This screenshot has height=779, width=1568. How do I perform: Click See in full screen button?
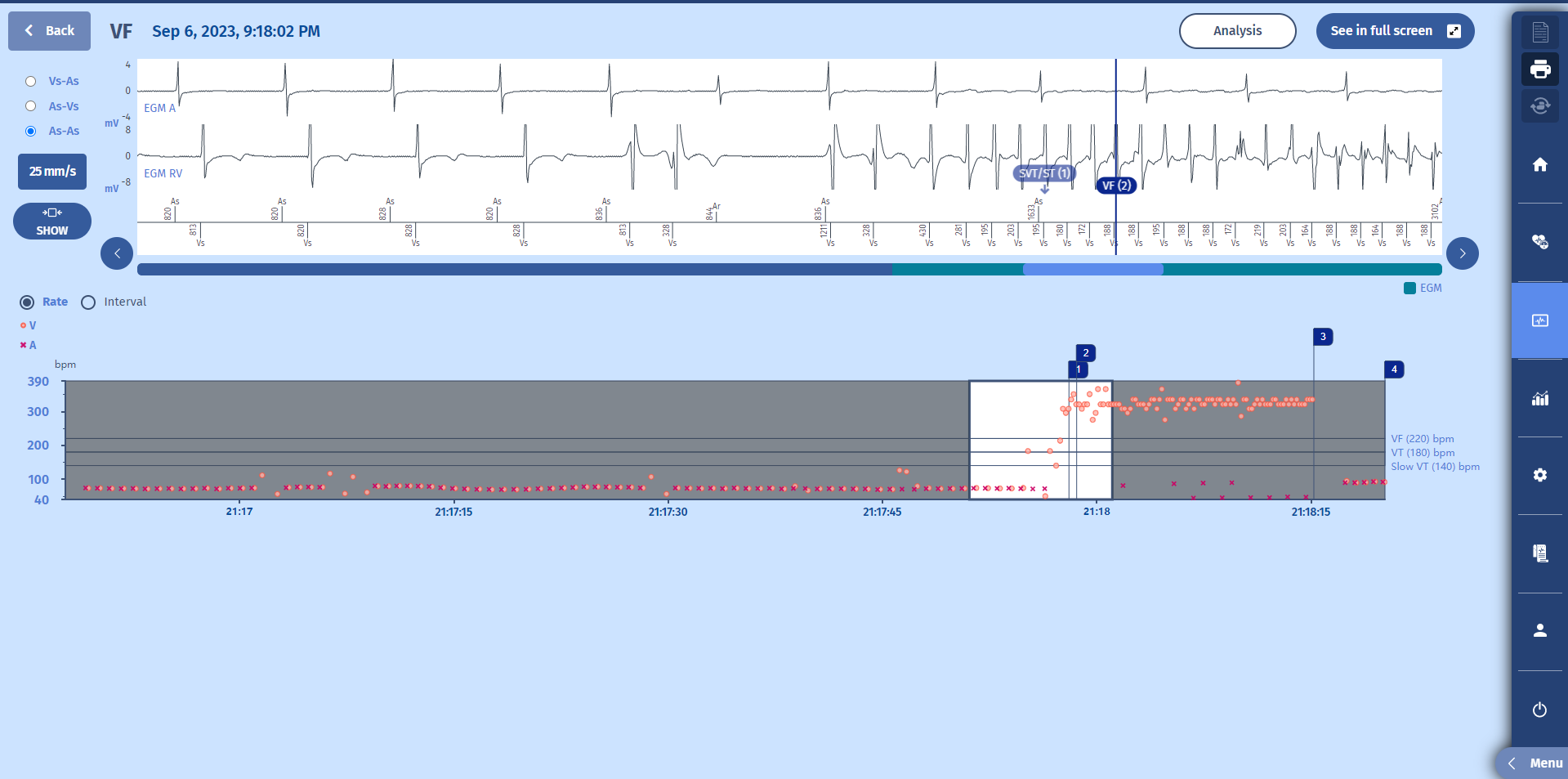[x=1394, y=31]
